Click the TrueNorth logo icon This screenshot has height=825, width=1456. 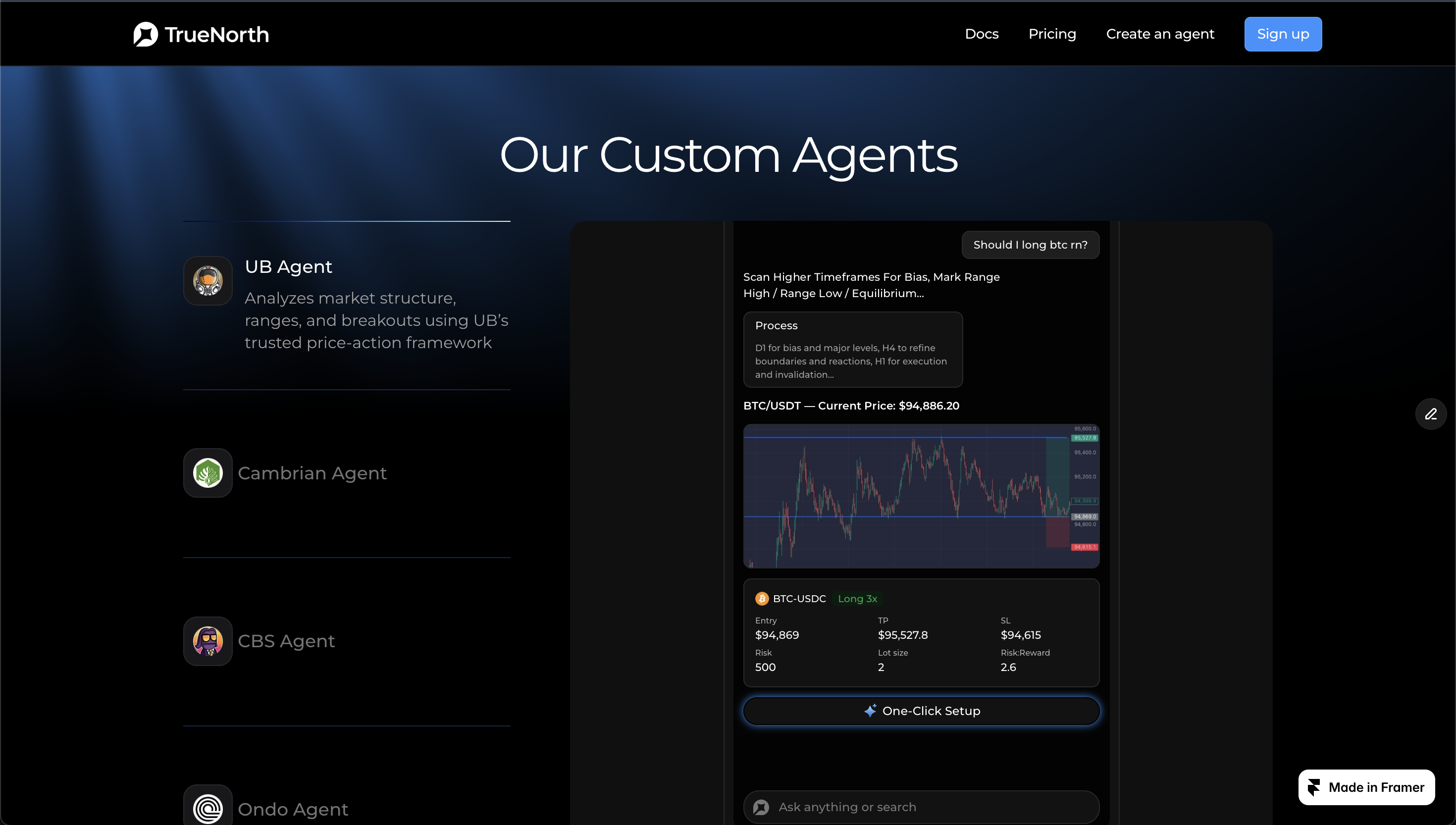pos(146,34)
